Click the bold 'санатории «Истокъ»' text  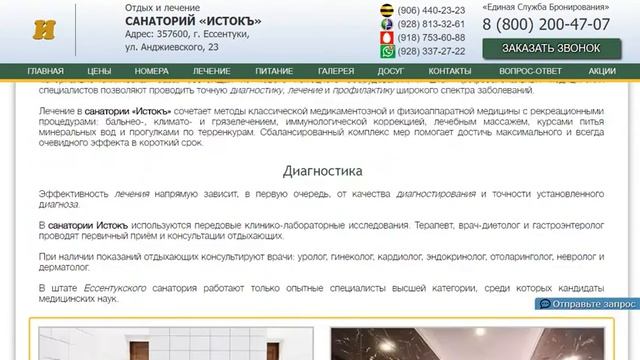point(128,111)
